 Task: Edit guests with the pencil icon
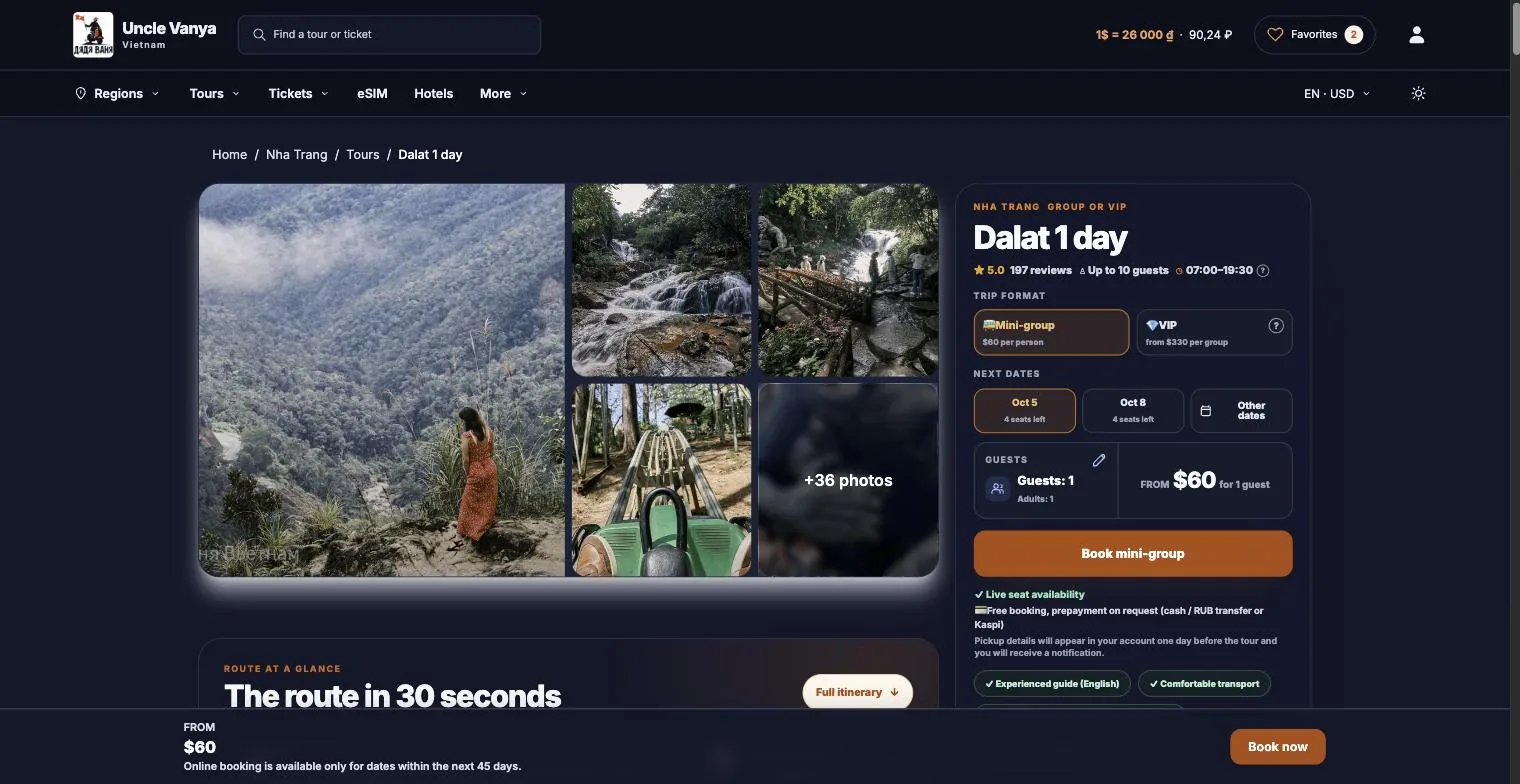coord(1098,460)
